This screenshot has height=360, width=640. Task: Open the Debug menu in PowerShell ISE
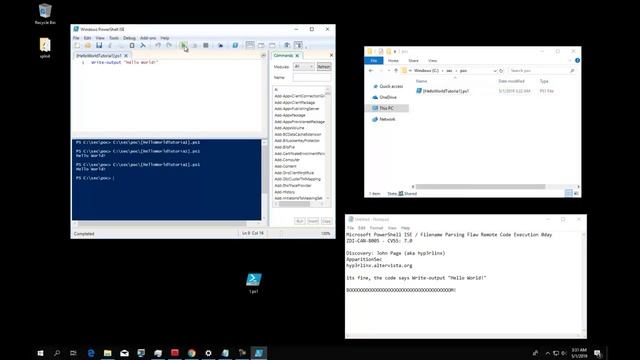[x=129, y=38]
